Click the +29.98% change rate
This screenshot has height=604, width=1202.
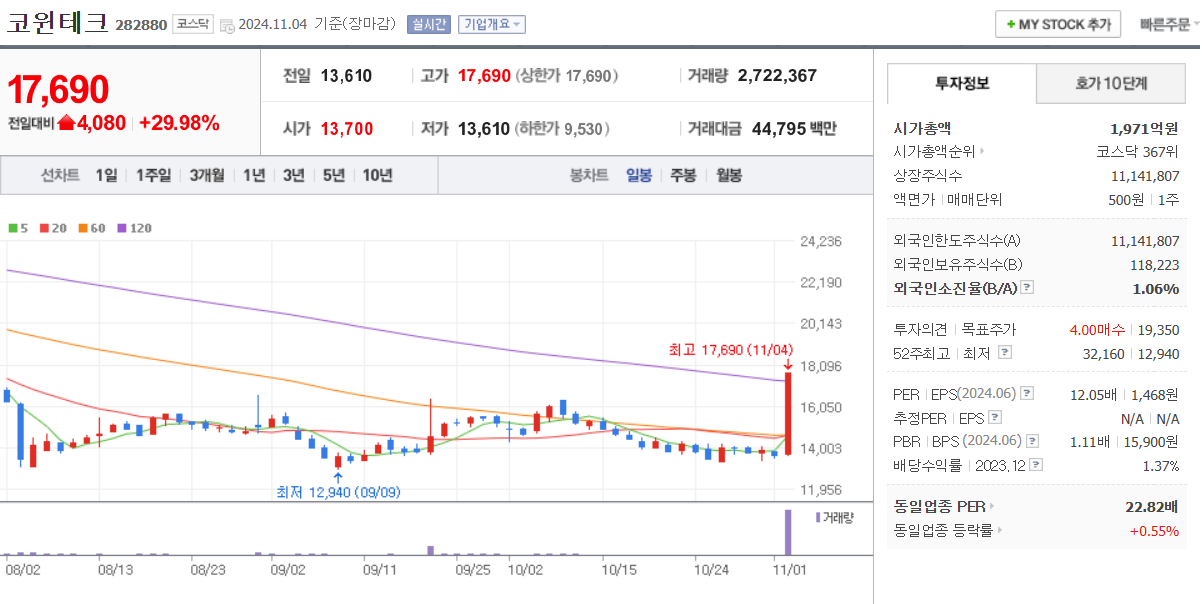click(x=179, y=123)
